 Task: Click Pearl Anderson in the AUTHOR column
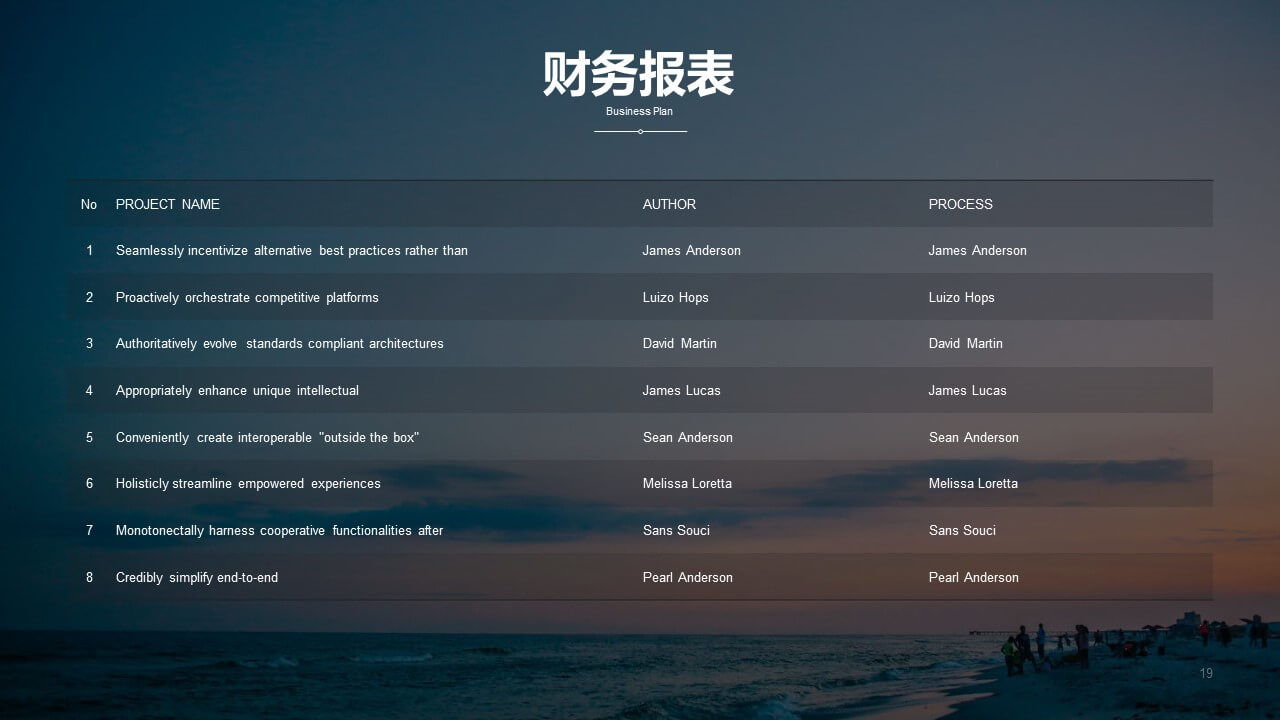pos(688,577)
